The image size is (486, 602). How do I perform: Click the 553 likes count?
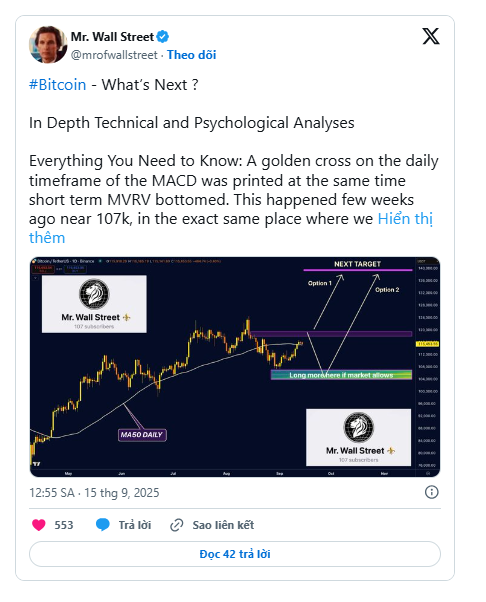click(64, 525)
